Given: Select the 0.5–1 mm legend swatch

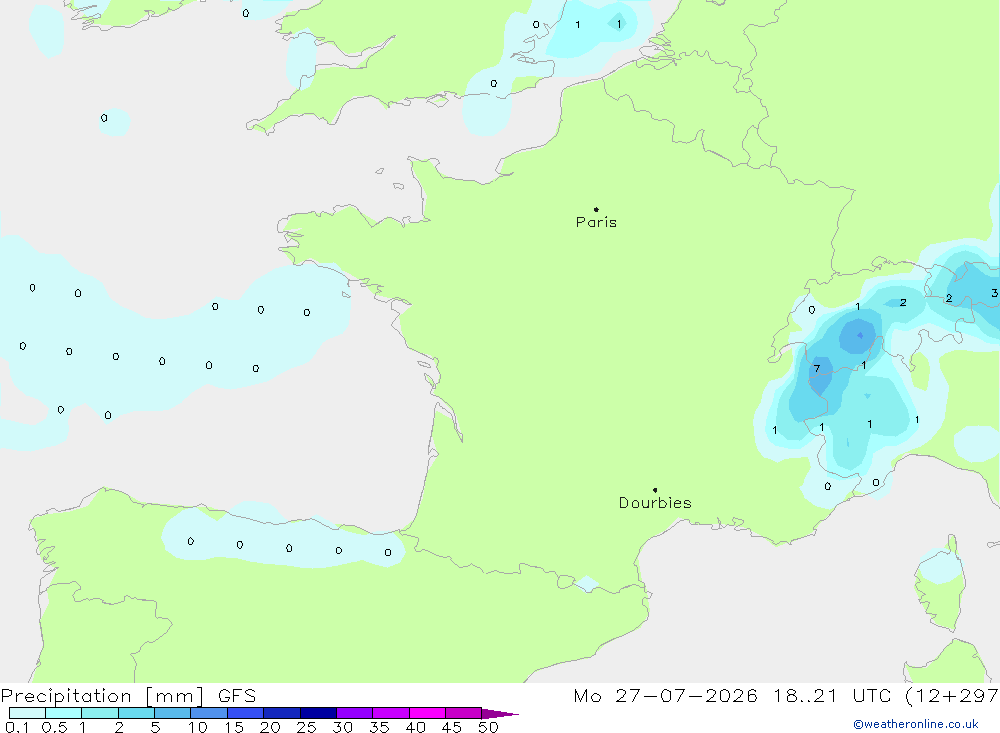Looking at the screenshot, I should pyautogui.click(x=64, y=713).
